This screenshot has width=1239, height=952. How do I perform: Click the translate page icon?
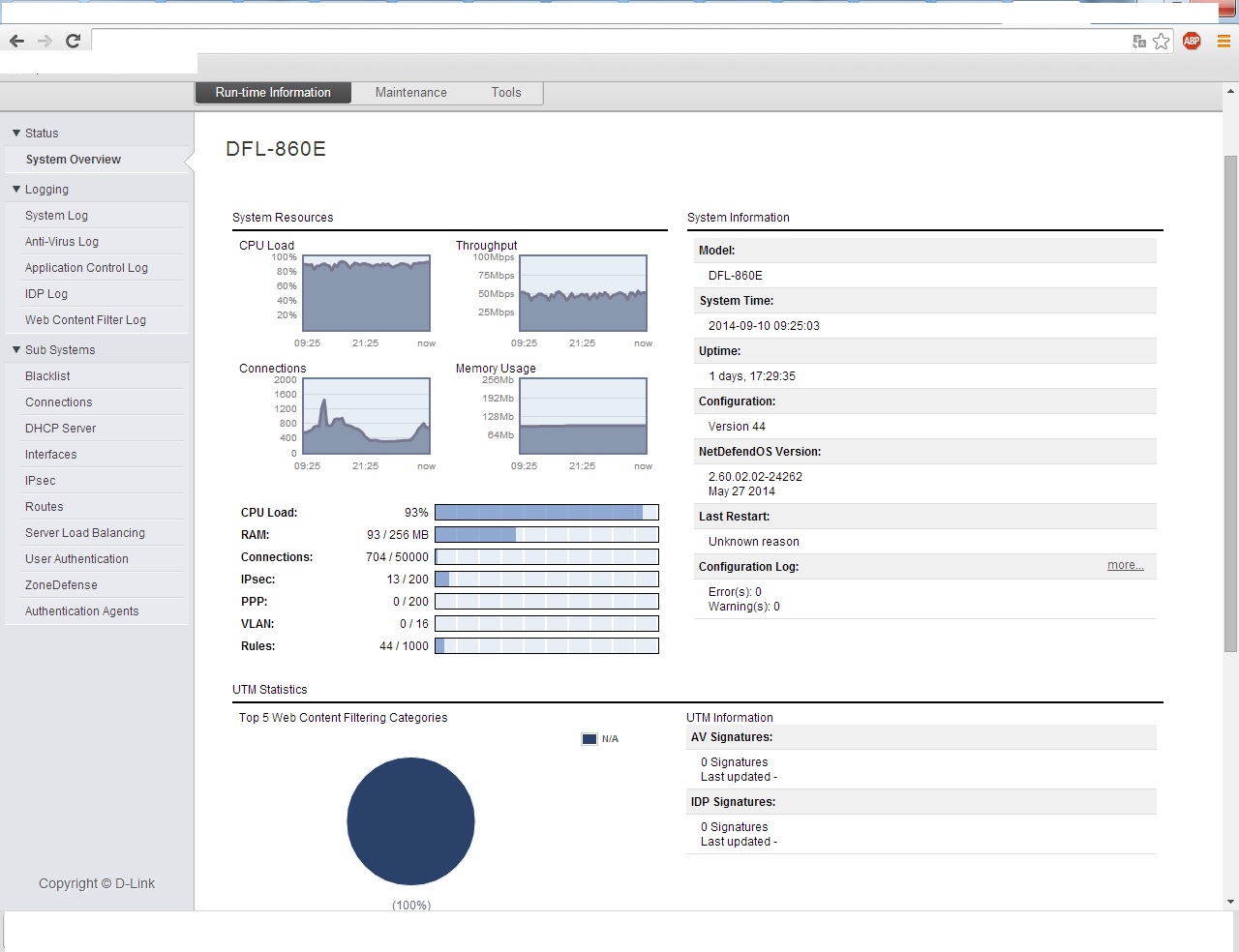(x=1139, y=41)
